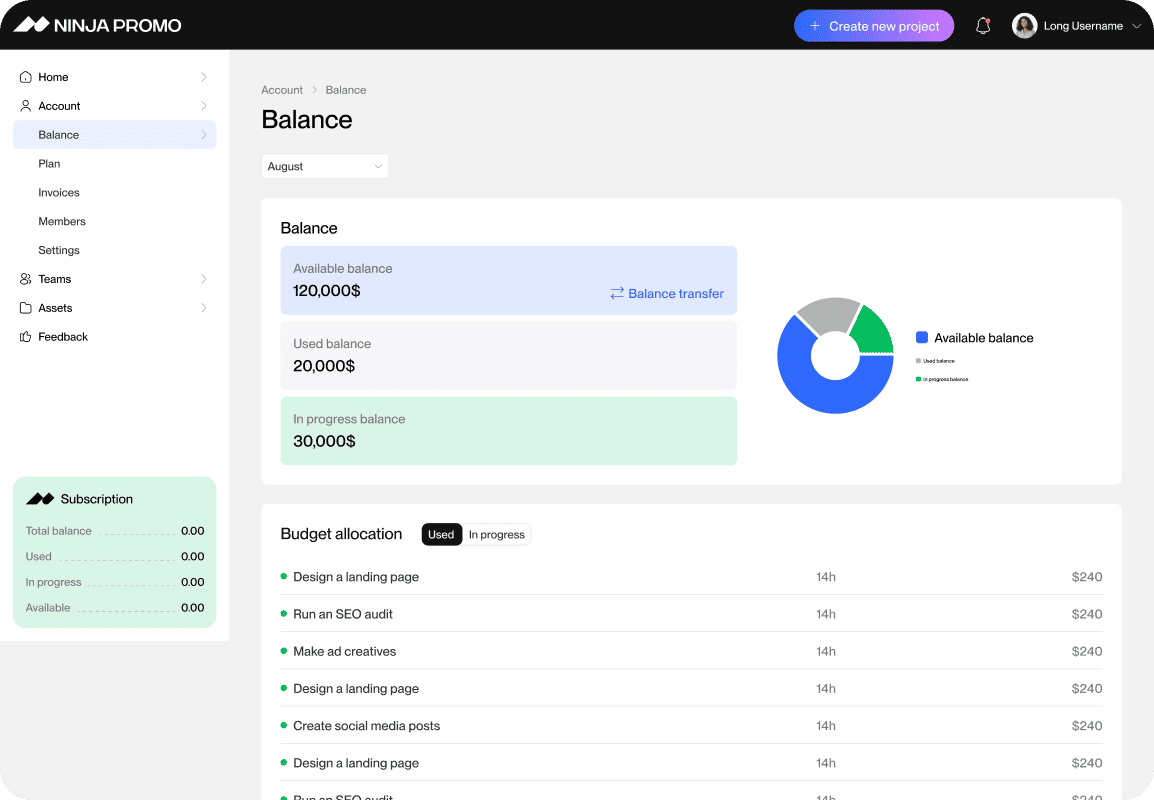Click the Balance transfer link
This screenshot has width=1154, height=800.
tap(667, 294)
